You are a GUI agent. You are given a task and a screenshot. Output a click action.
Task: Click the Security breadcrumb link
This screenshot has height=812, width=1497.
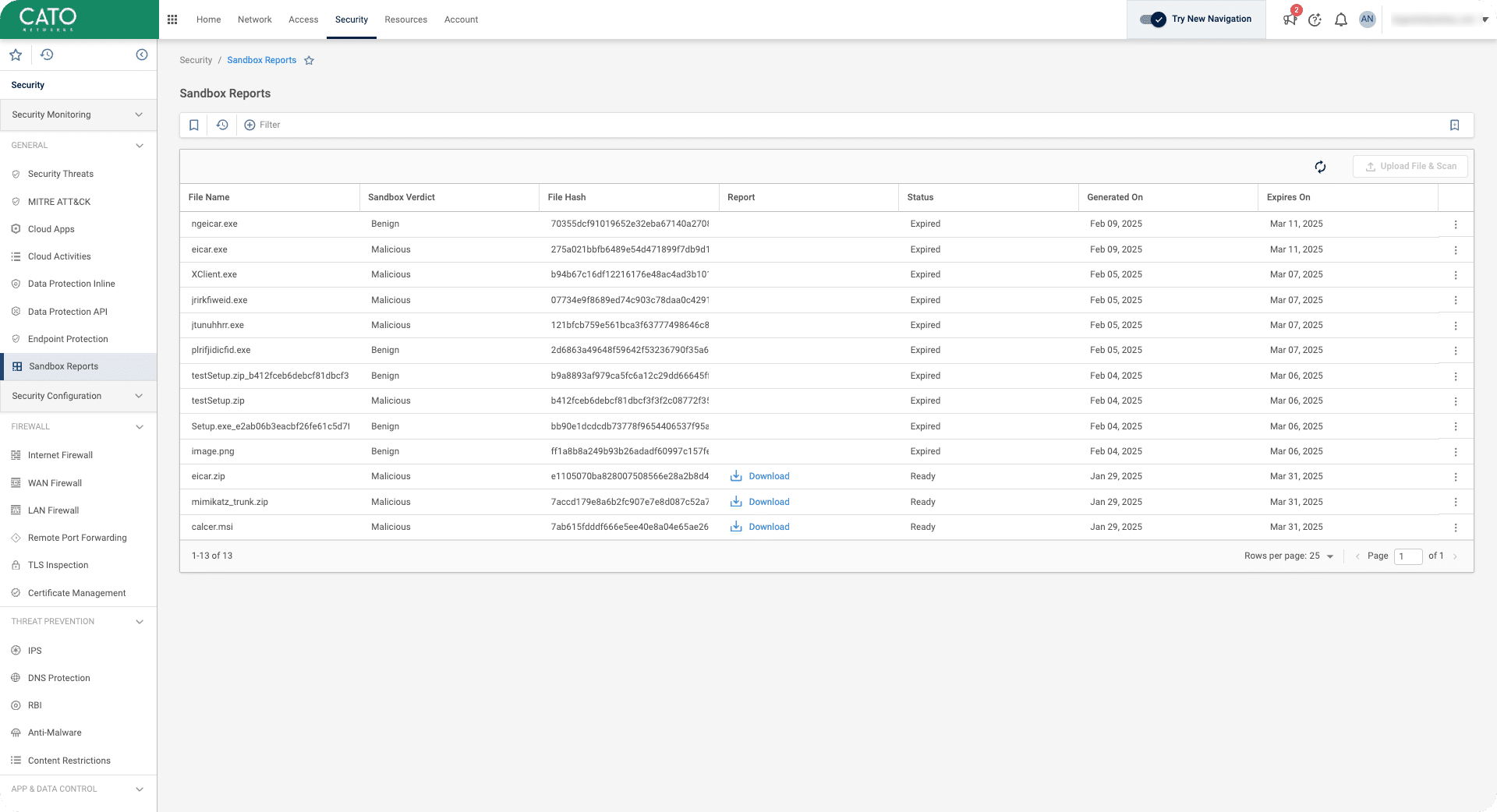(196, 61)
